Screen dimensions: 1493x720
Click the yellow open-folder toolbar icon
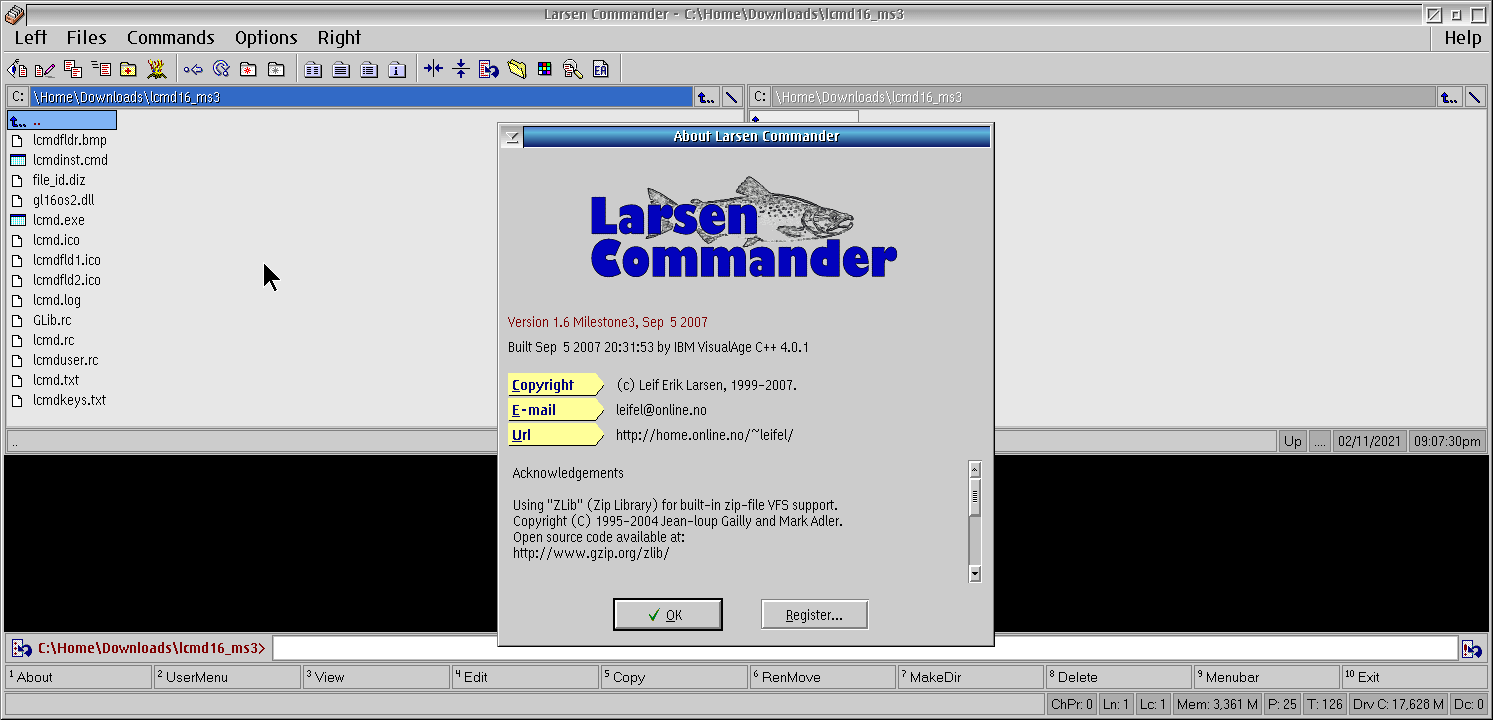pos(517,69)
